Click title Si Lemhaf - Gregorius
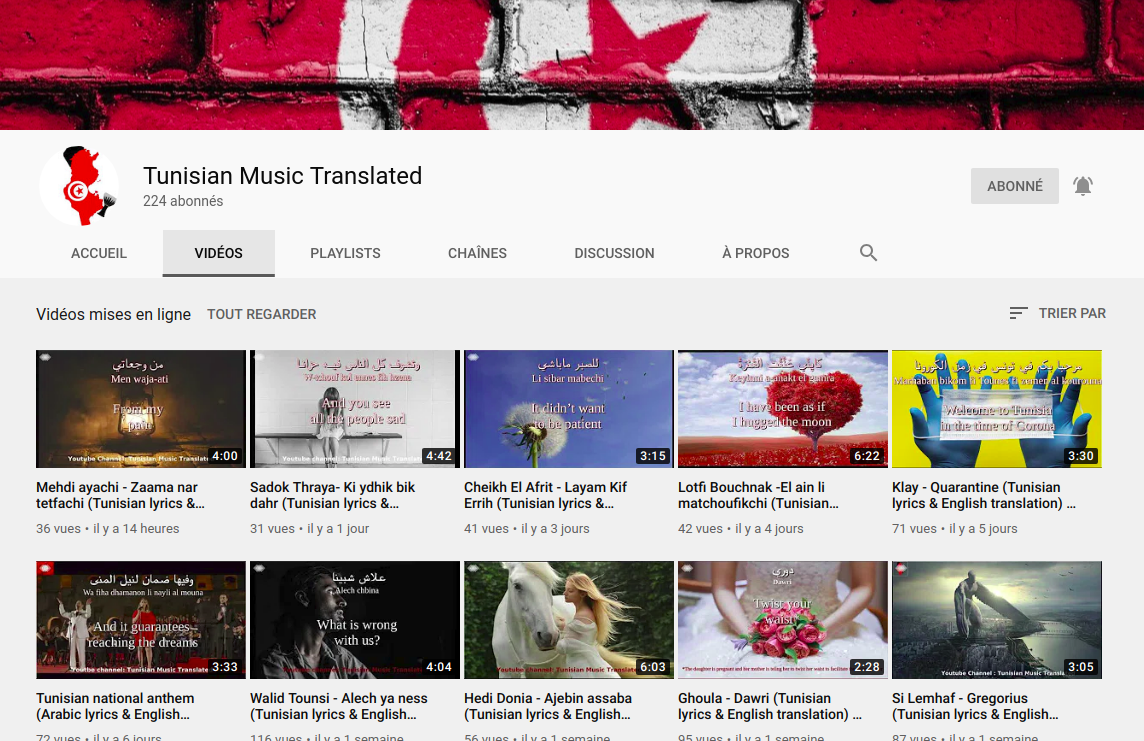Screen dimensions: 1144x741 (x=975, y=706)
